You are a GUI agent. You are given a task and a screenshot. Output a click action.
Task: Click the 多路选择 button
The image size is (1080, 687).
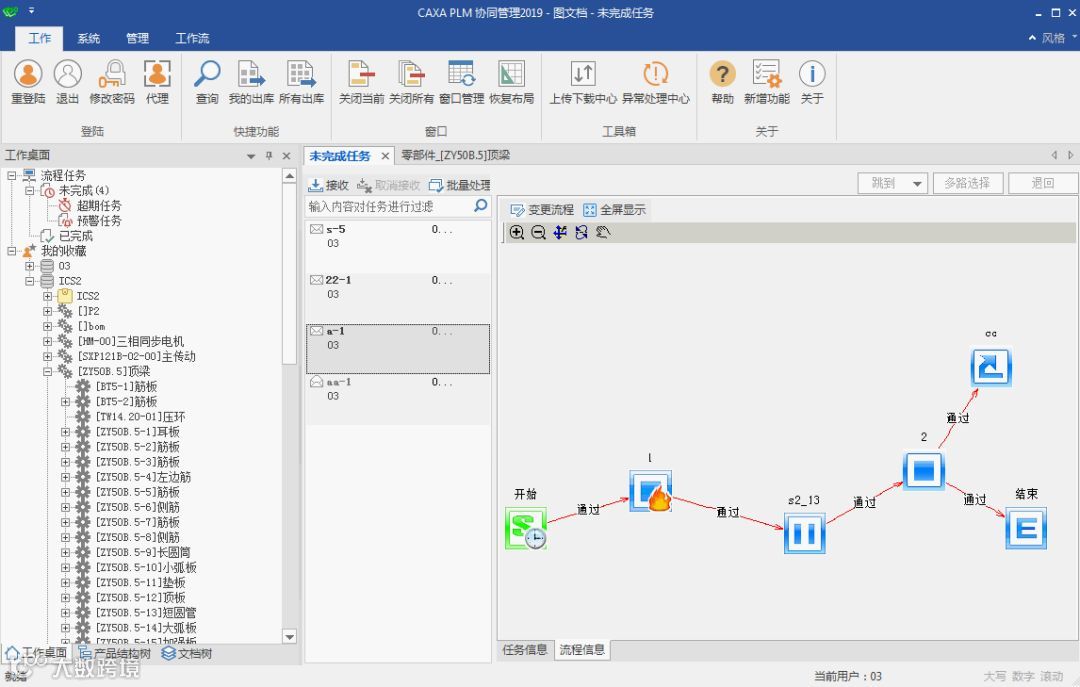point(967,183)
